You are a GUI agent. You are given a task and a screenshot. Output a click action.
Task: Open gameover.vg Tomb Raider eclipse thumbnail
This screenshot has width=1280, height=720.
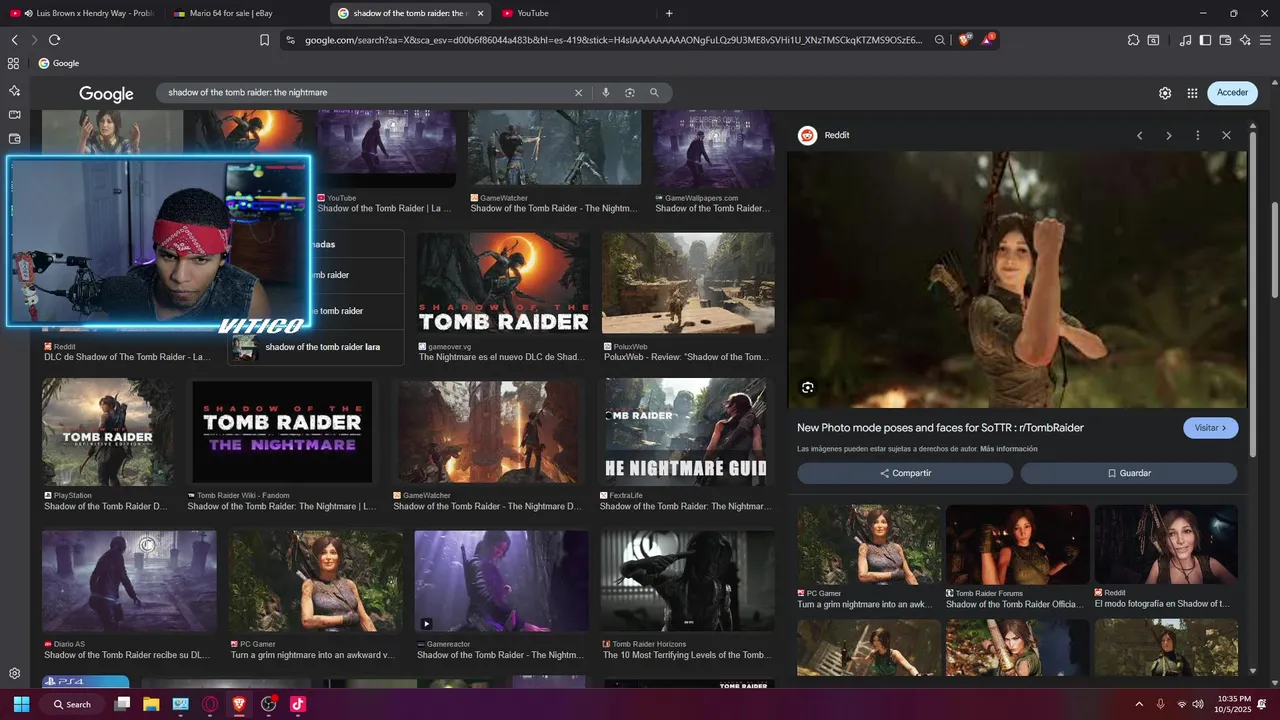point(503,284)
